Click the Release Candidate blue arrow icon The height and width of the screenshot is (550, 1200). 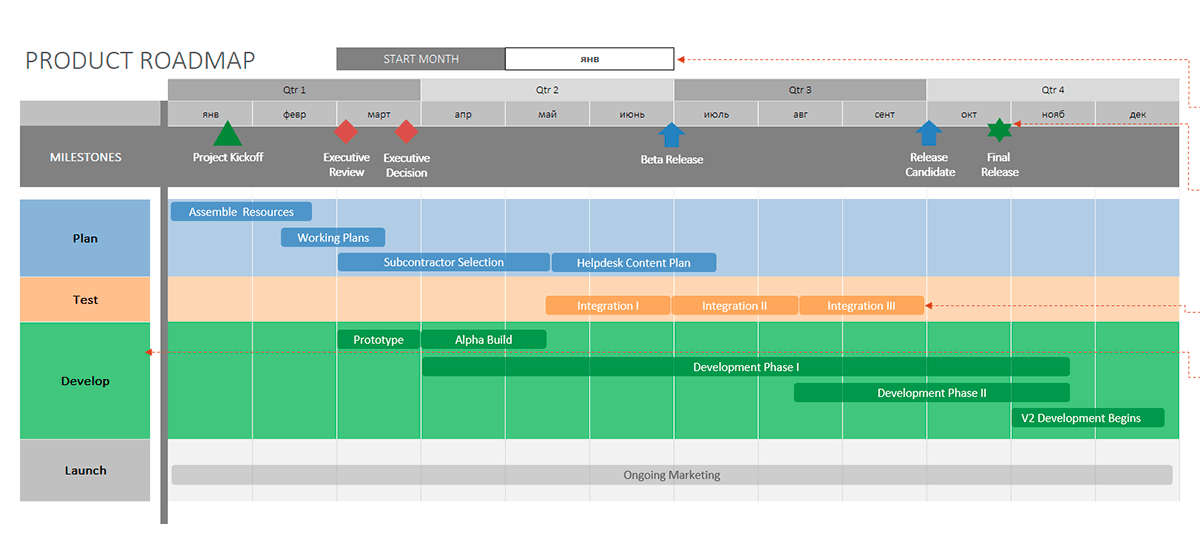click(929, 134)
